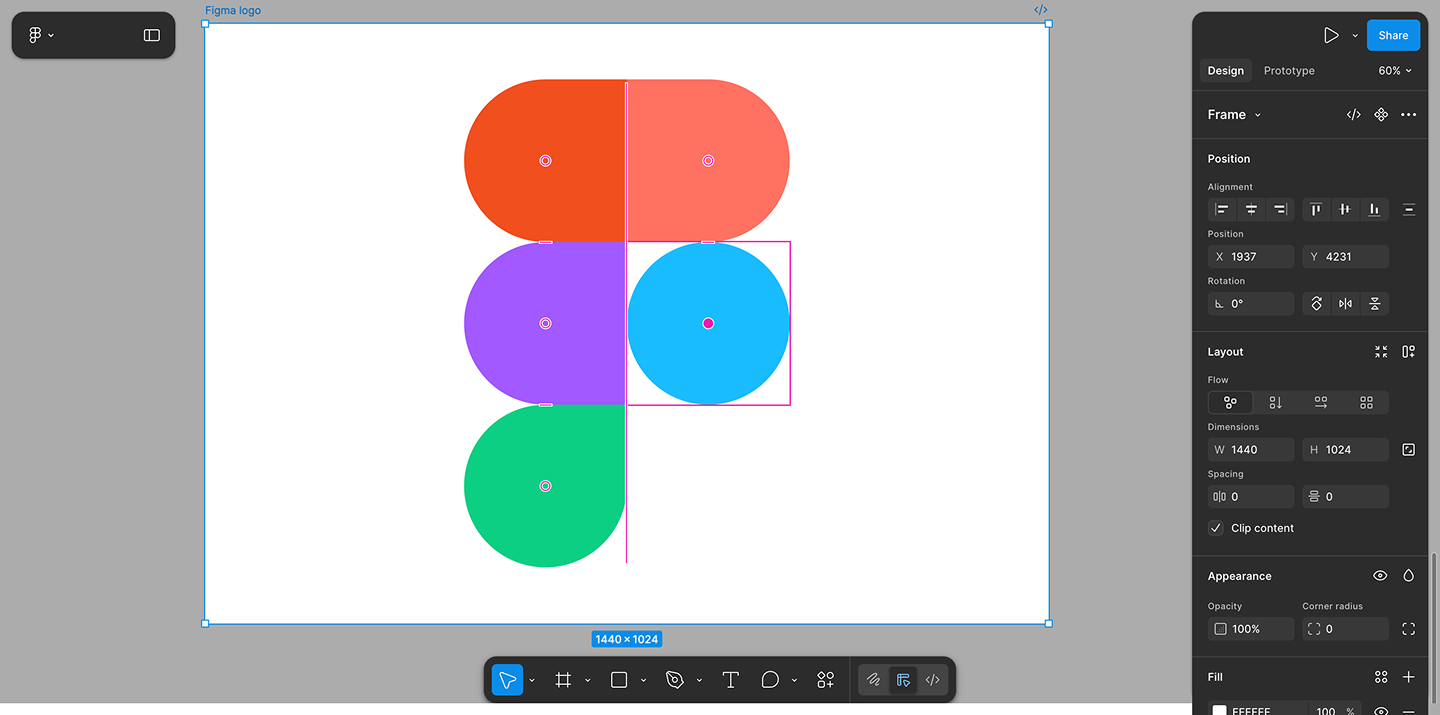Screen dimensions: 1440x715
Task: Flip vertical icon
Action: coord(1375,304)
